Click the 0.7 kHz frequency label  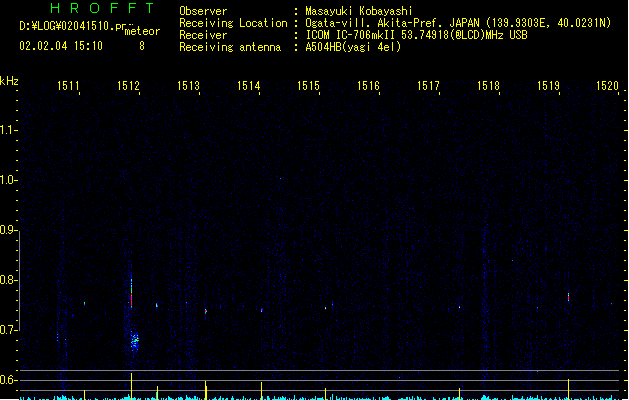[8, 330]
